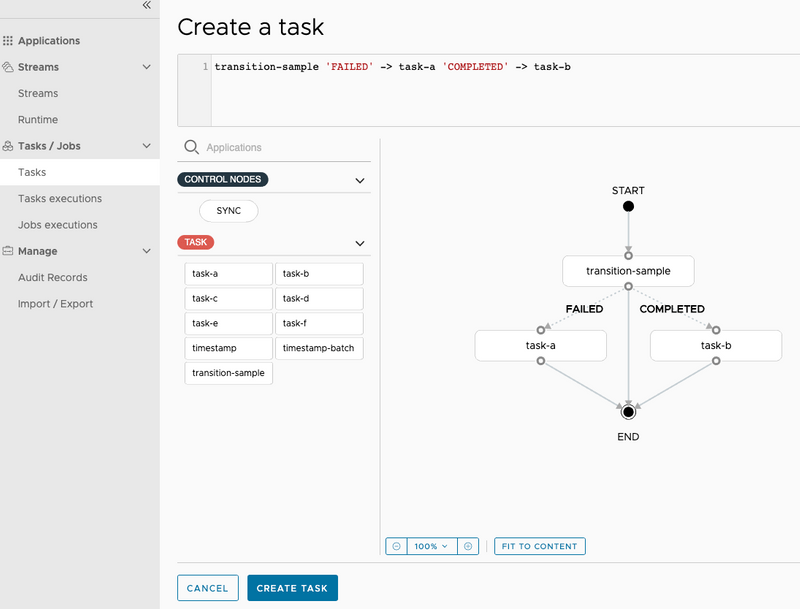
Task: Collapse the sidebar with the double-chevron icon
Action: point(148,8)
